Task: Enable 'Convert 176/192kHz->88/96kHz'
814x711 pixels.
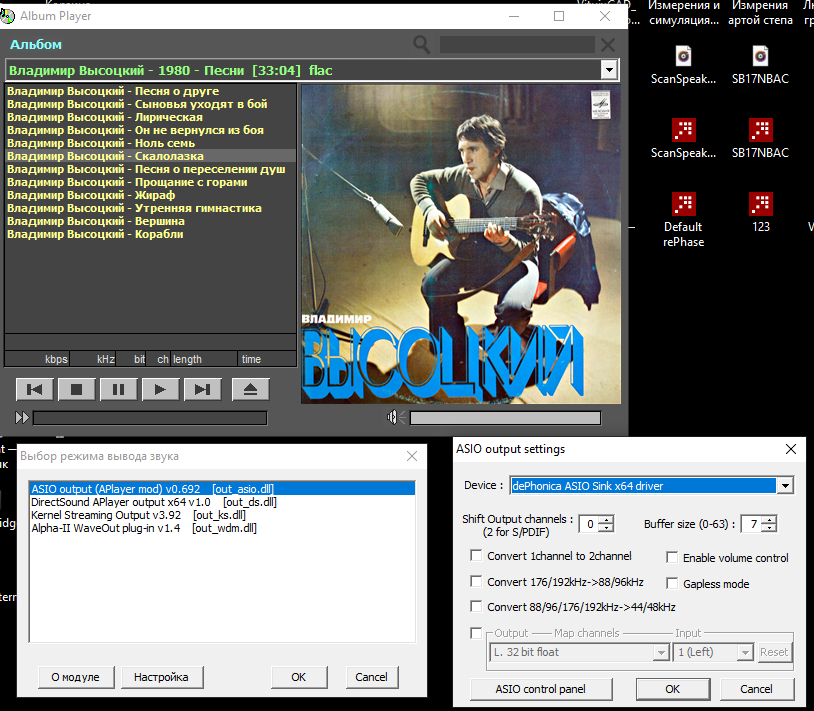Action: 476,581
